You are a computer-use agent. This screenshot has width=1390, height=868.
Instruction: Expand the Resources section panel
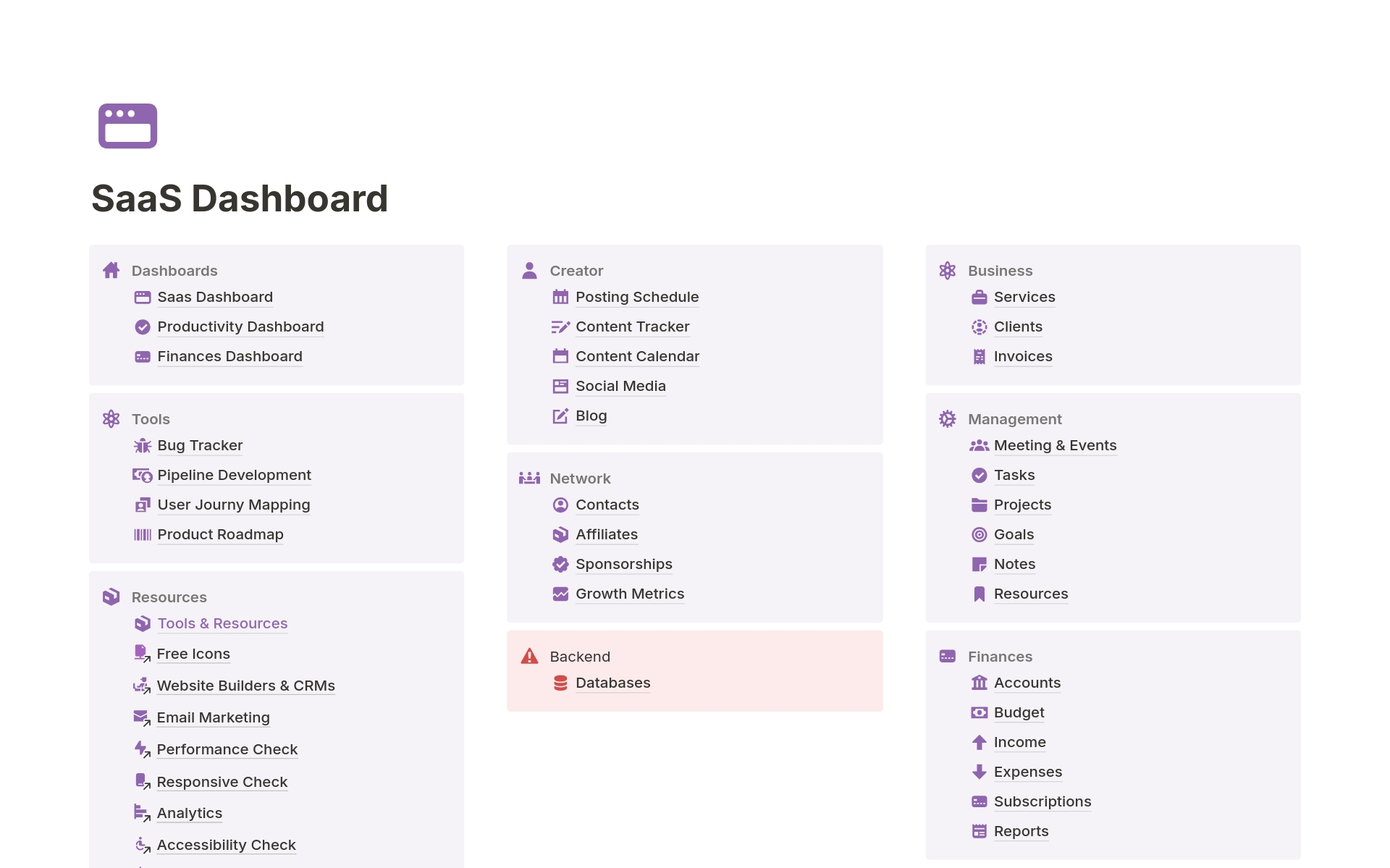click(x=167, y=596)
